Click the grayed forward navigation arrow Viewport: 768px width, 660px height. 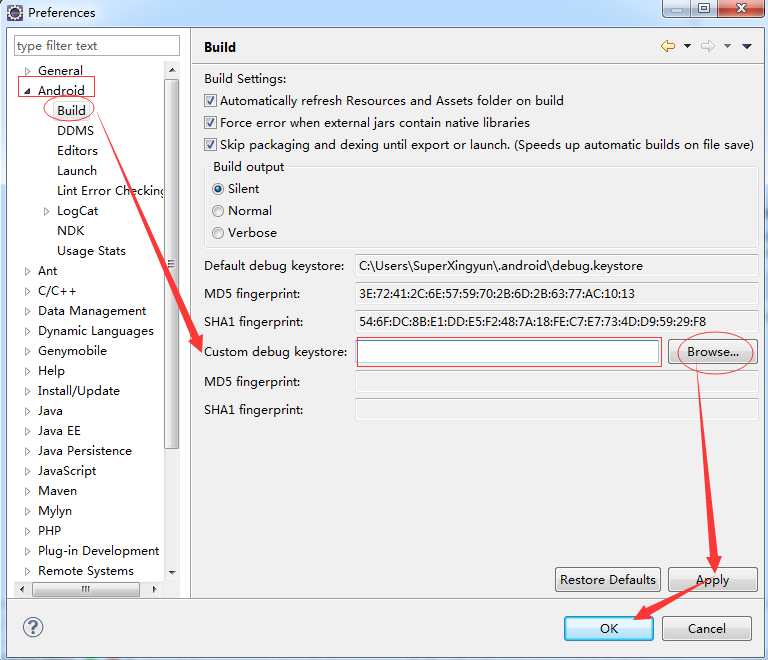click(x=708, y=46)
